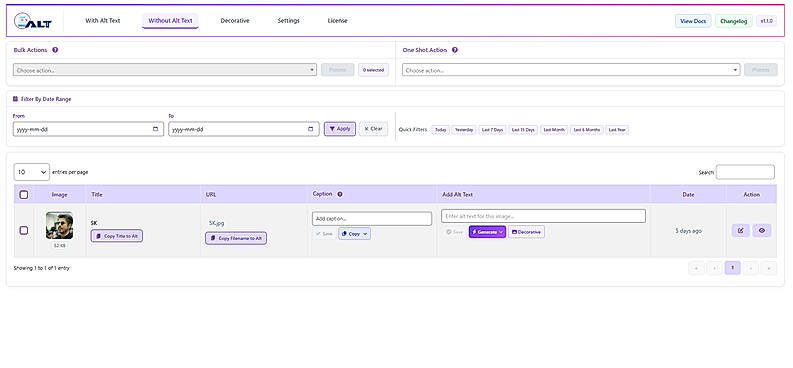Click the Enter alt text input field
Viewport: 793px width, 368px height.
point(543,216)
